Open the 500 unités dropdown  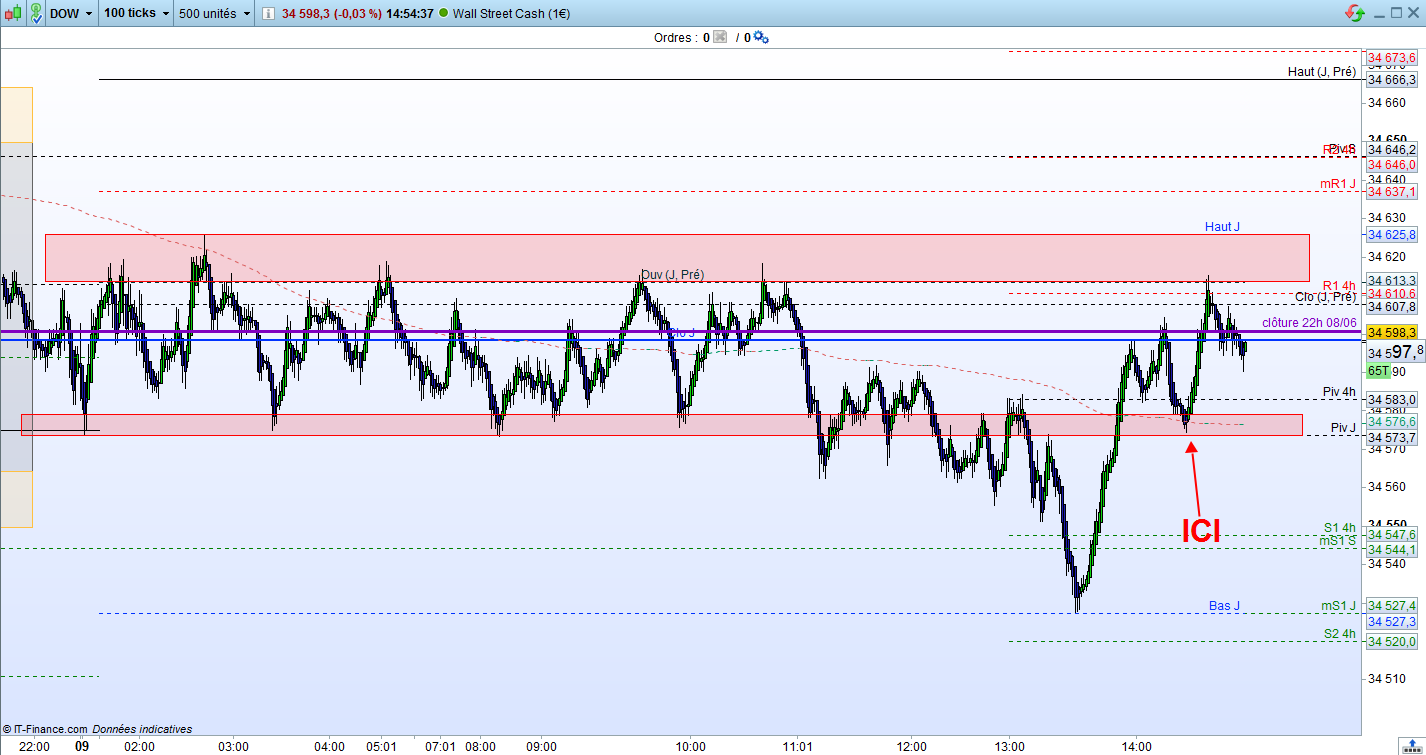coord(214,13)
